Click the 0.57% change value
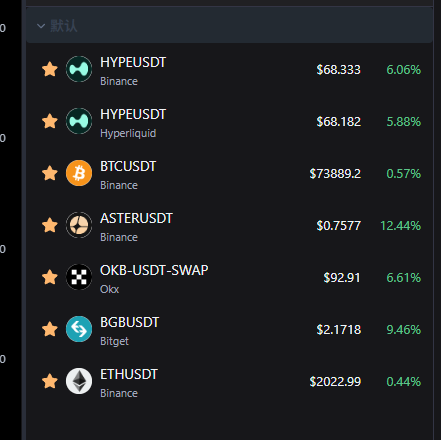This screenshot has width=441, height=440. (404, 174)
